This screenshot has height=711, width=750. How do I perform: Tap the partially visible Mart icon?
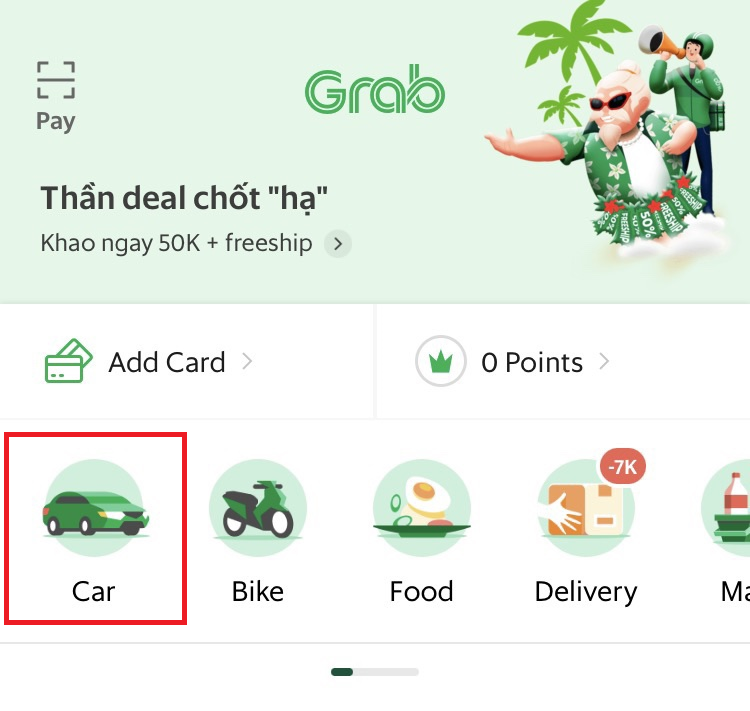coord(726,508)
